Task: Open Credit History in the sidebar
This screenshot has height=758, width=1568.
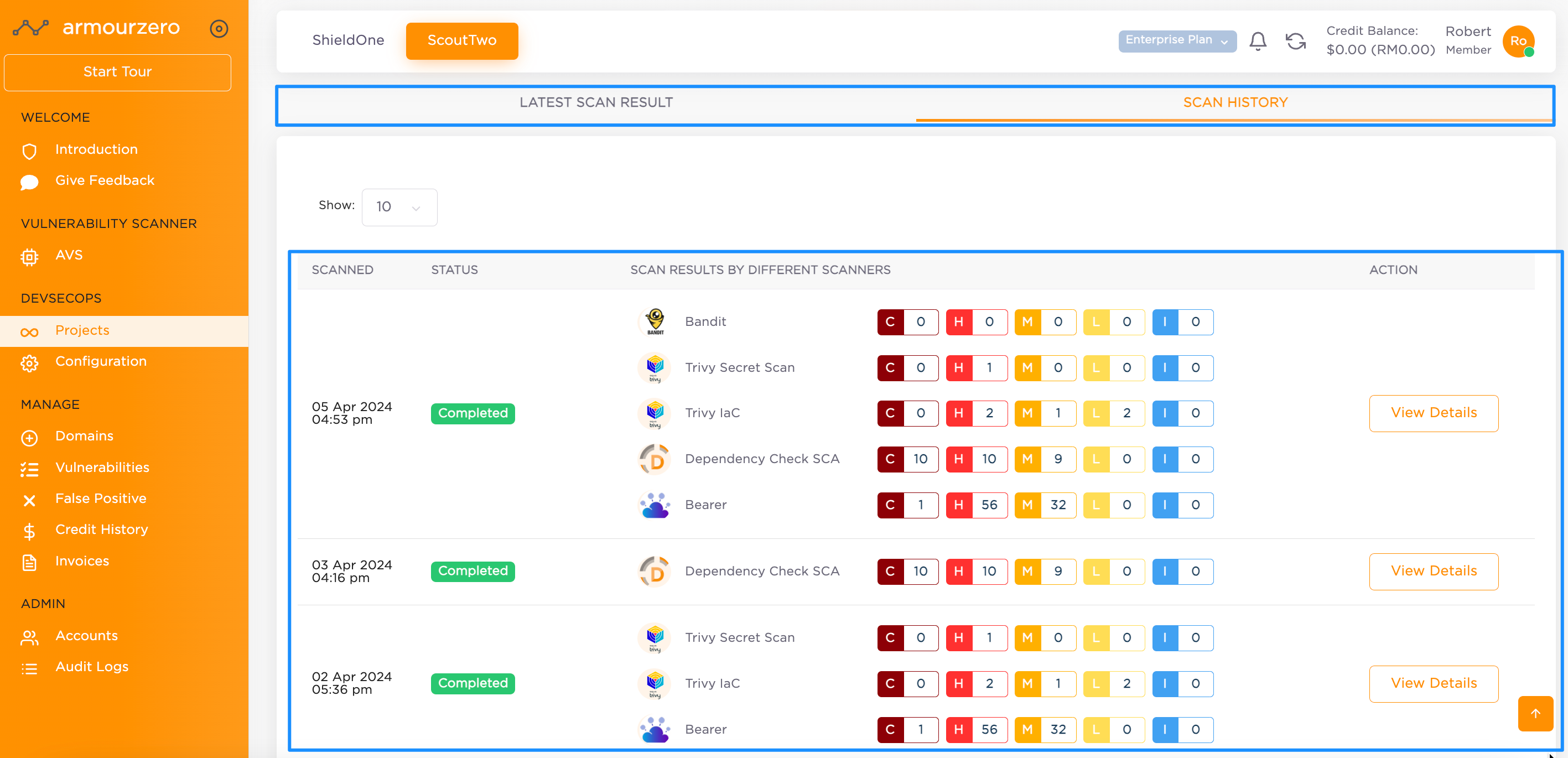Action: pos(101,529)
